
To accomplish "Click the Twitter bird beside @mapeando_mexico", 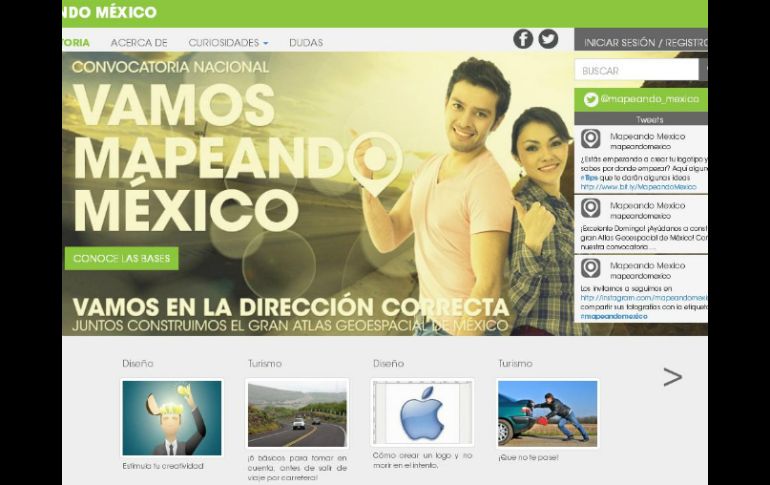I will 591,100.
